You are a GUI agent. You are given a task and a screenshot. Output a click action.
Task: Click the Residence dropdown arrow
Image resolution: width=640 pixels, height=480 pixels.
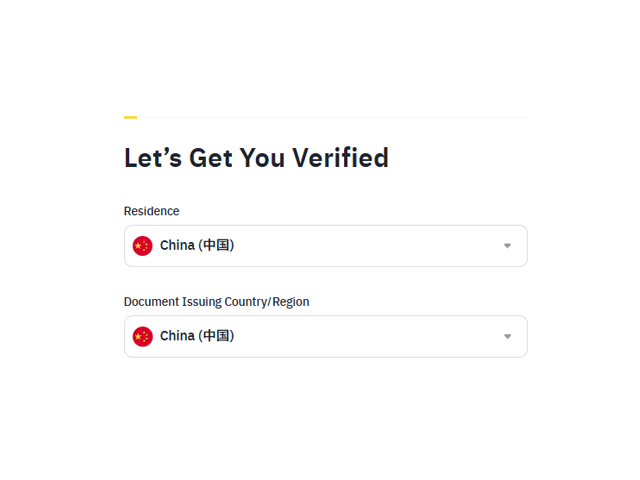pyautogui.click(x=507, y=246)
